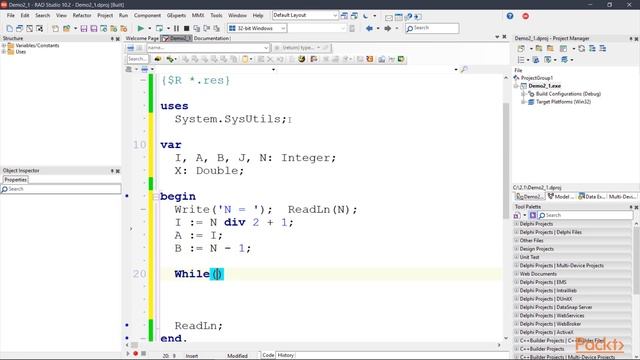The image size is (640, 360).
Task: Open the File menu
Action: (11, 16)
